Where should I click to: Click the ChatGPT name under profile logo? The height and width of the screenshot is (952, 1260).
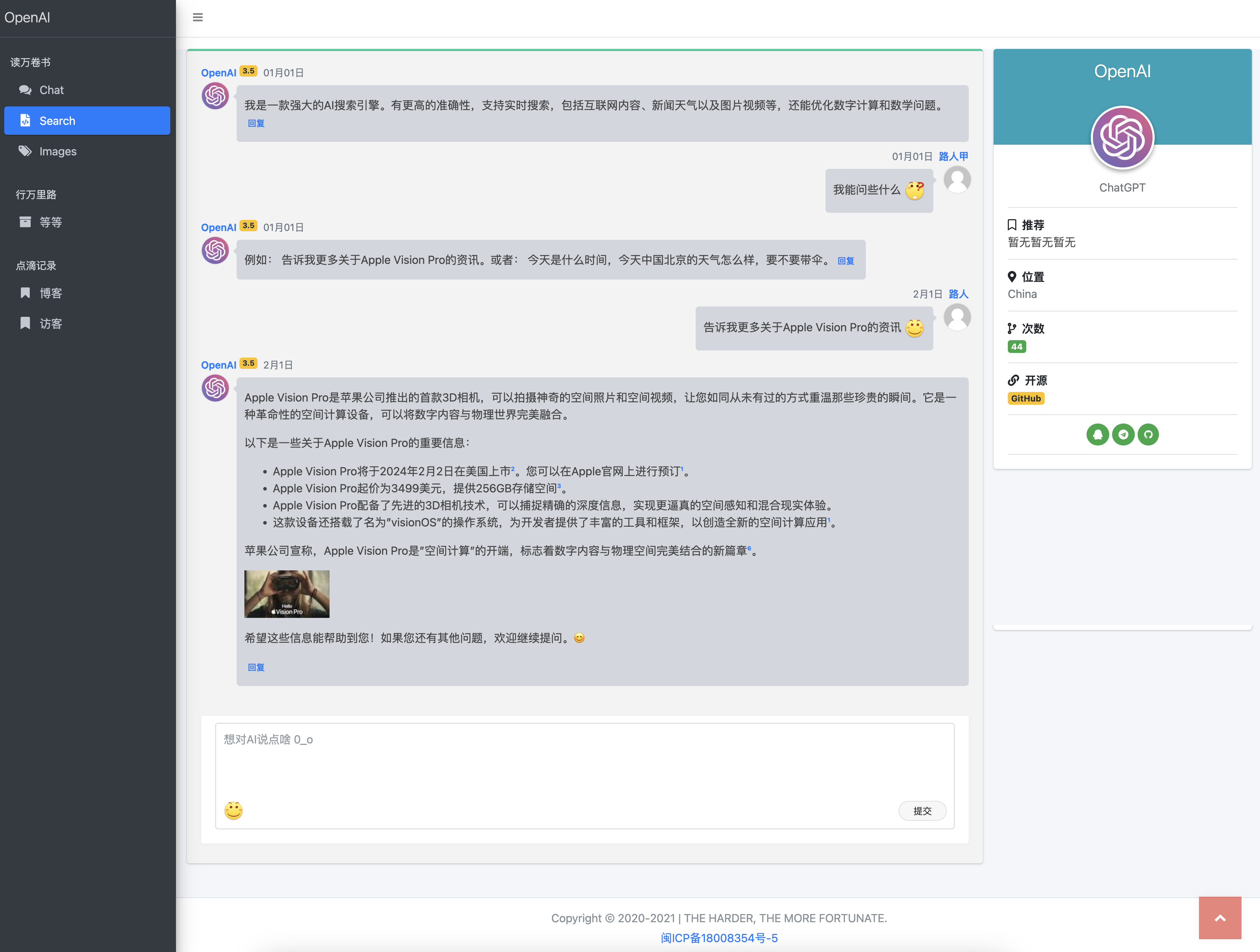(x=1122, y=187)
